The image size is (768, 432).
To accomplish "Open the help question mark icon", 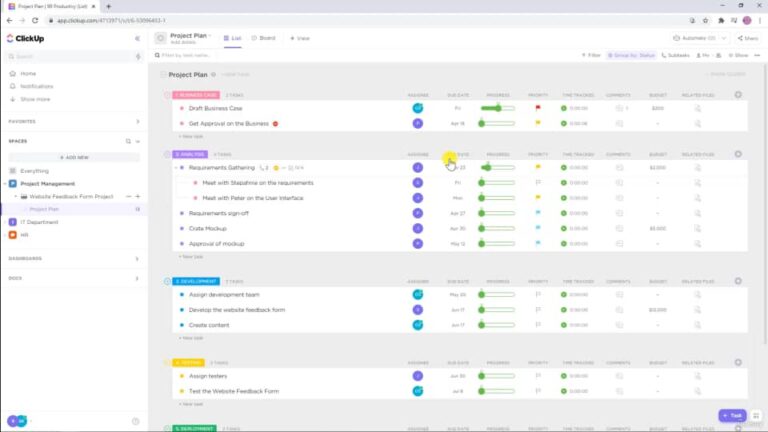I will click(135, 421).
